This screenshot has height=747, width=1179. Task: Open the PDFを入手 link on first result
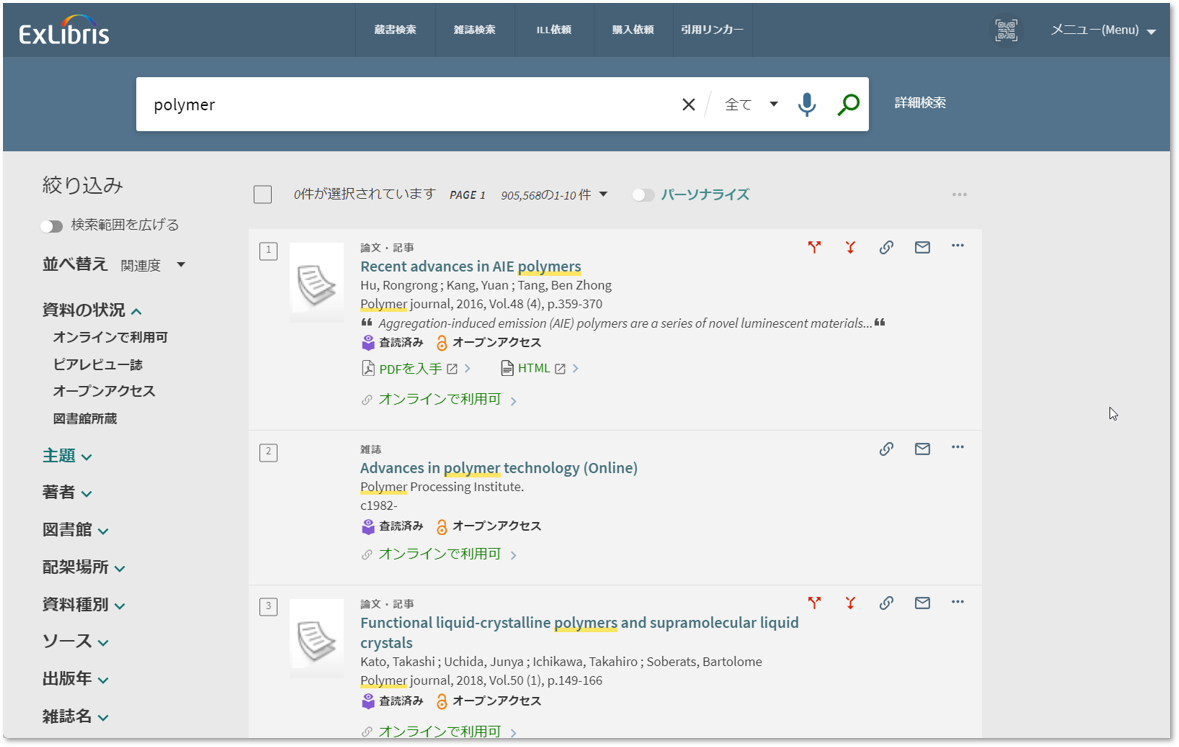tap(410, 369)
